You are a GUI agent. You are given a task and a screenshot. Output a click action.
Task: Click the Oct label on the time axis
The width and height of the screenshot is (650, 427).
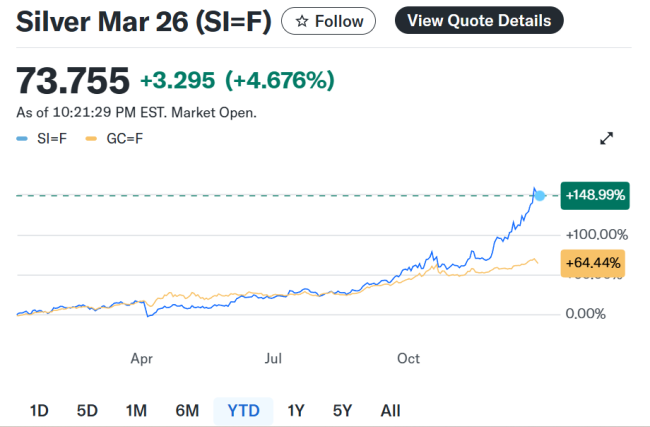(408, 358)
